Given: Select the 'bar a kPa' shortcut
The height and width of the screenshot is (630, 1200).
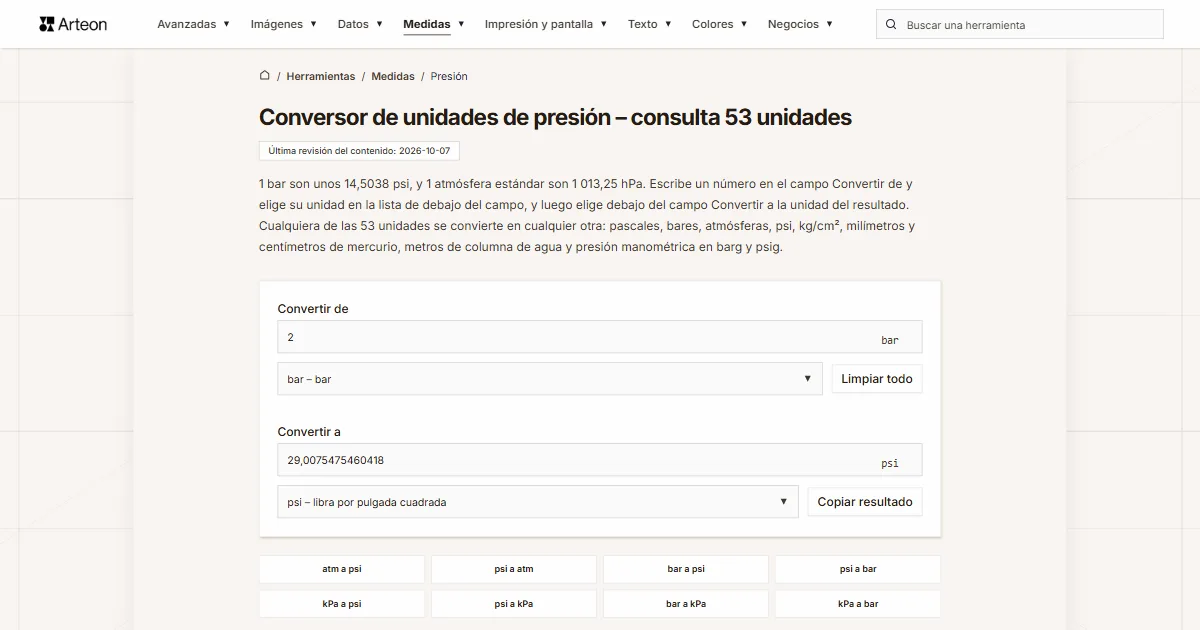Looking at the screenshot, I should (x=686, y=604).
